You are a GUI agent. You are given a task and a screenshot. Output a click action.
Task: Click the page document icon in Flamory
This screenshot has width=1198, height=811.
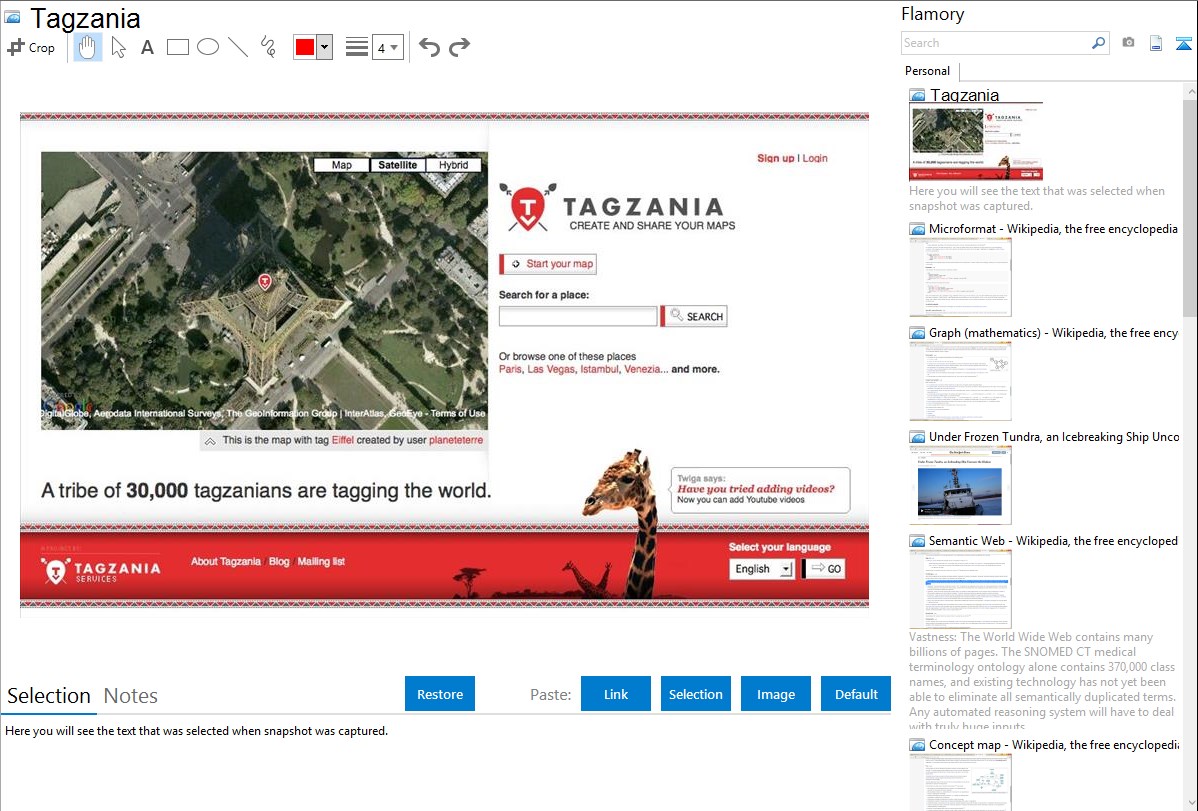point(1156,43)
